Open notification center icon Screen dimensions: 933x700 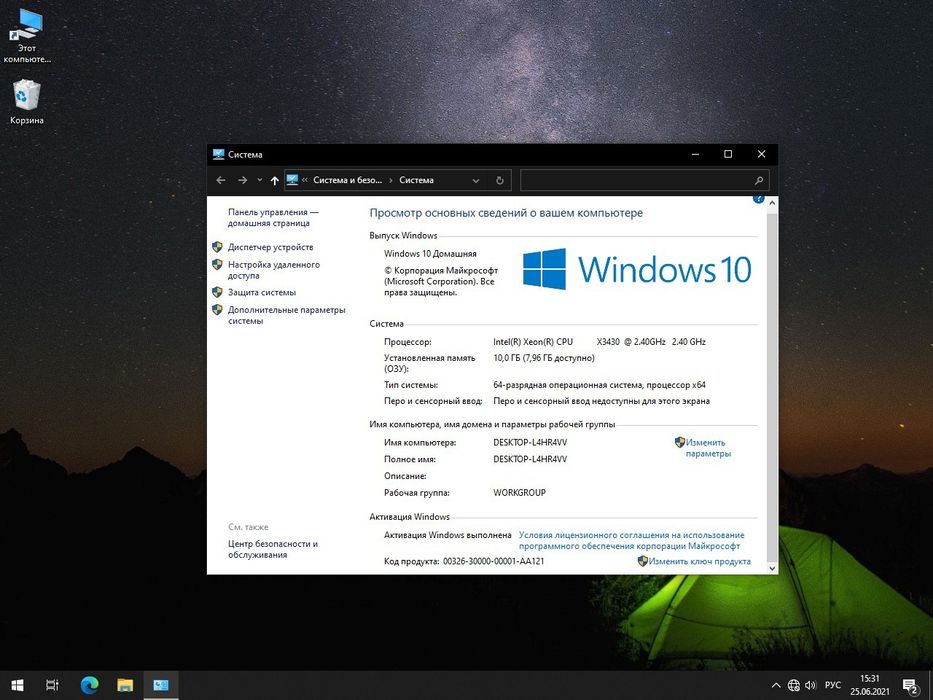coord(910,686)
